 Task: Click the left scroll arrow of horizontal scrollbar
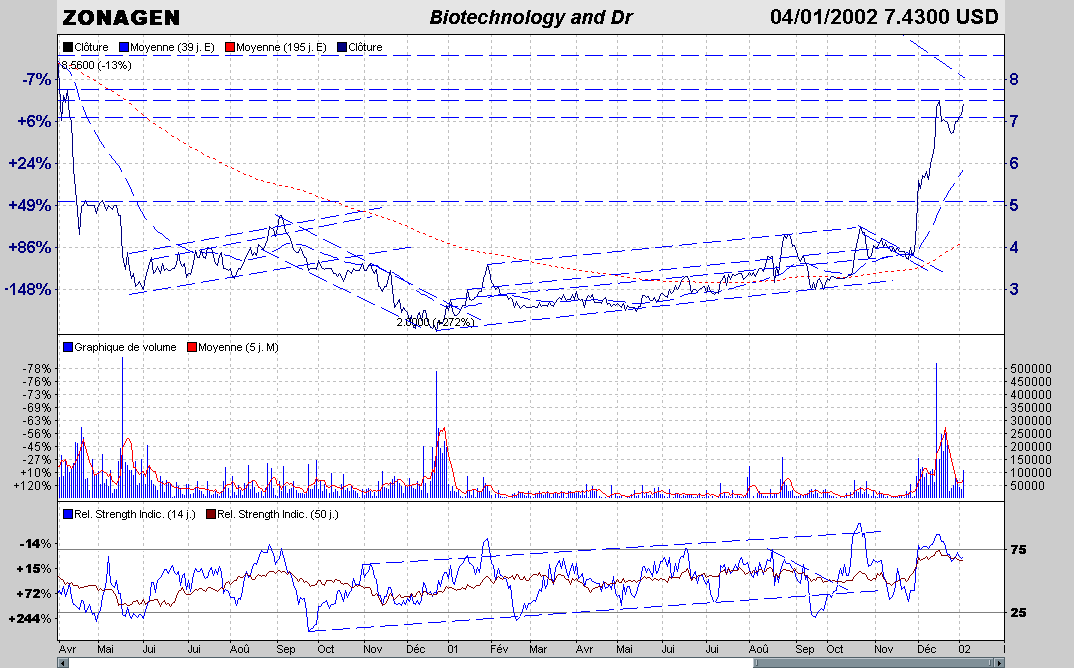coord(63,663)
